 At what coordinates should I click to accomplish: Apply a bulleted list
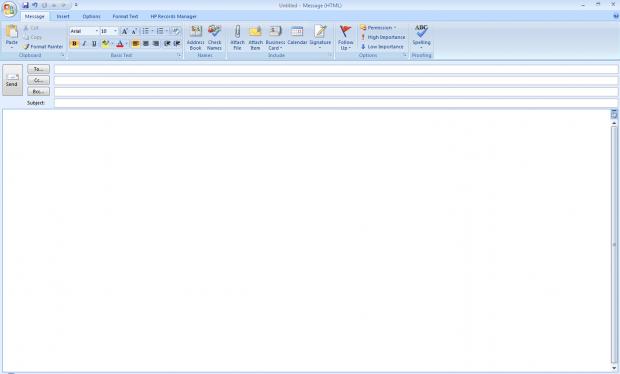coord(145,31)
